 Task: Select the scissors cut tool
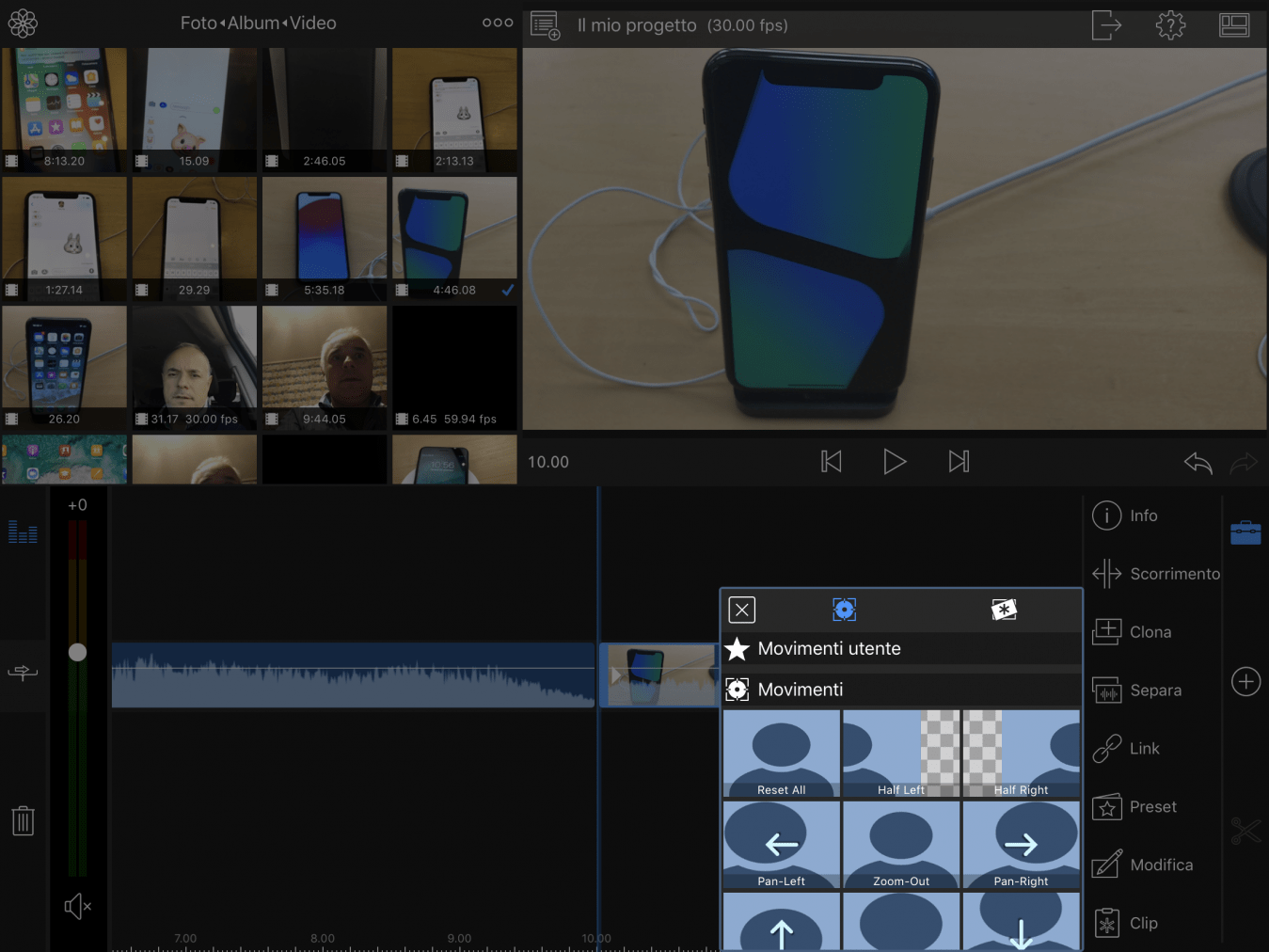(1245, 831)
